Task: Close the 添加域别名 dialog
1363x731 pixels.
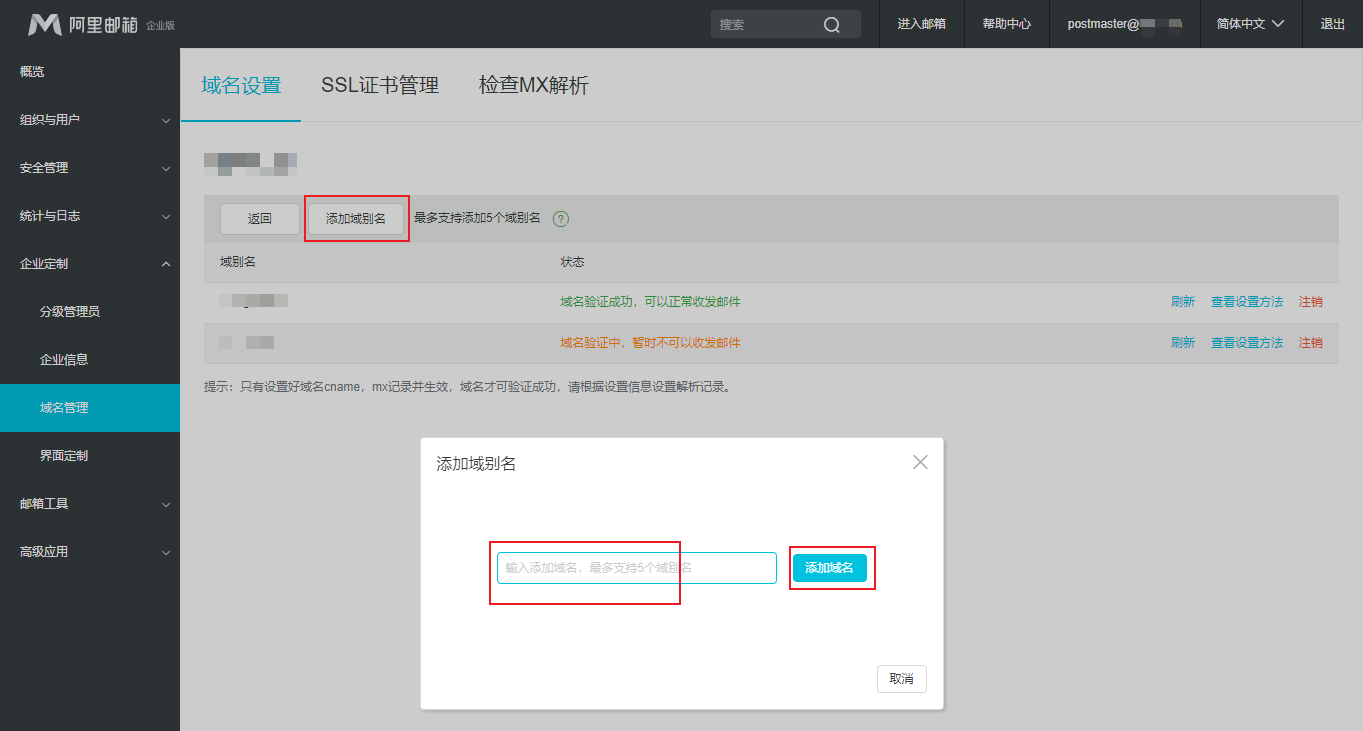Action: [920, 462]
